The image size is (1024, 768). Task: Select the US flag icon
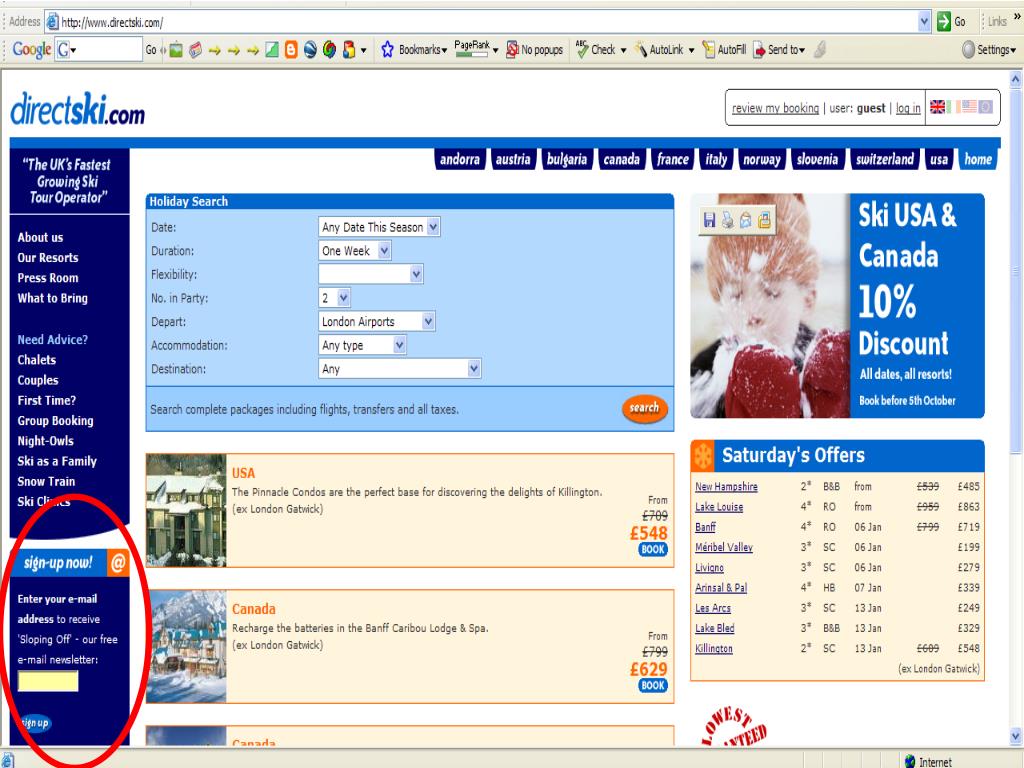pos(969,107)
